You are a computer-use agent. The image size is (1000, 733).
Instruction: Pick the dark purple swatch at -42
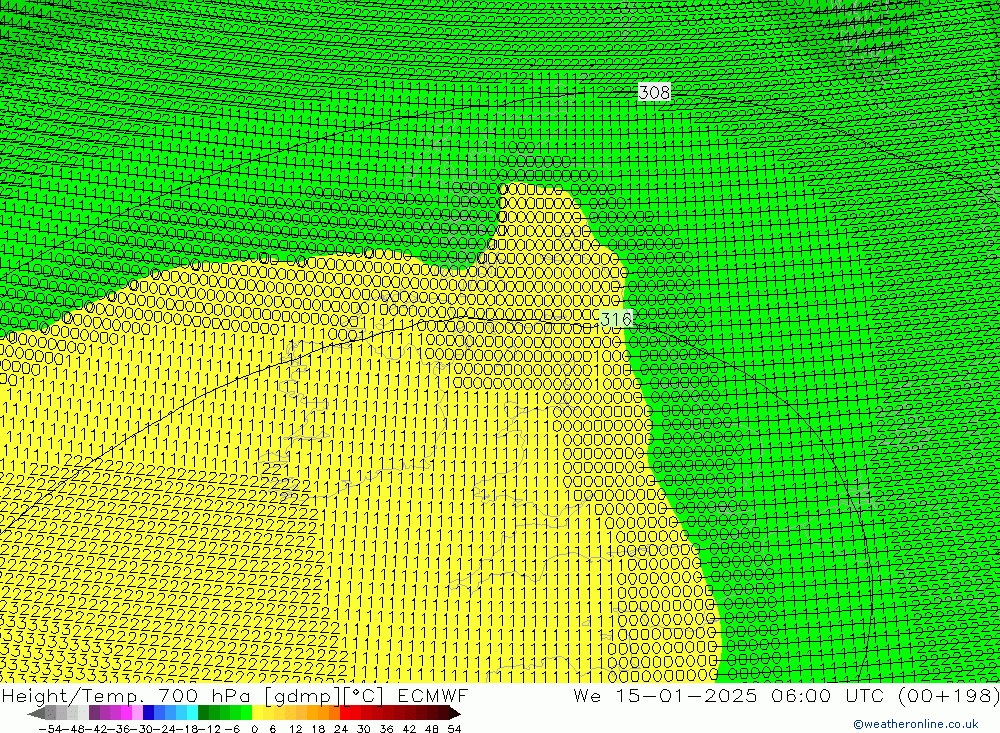[94, 713]
